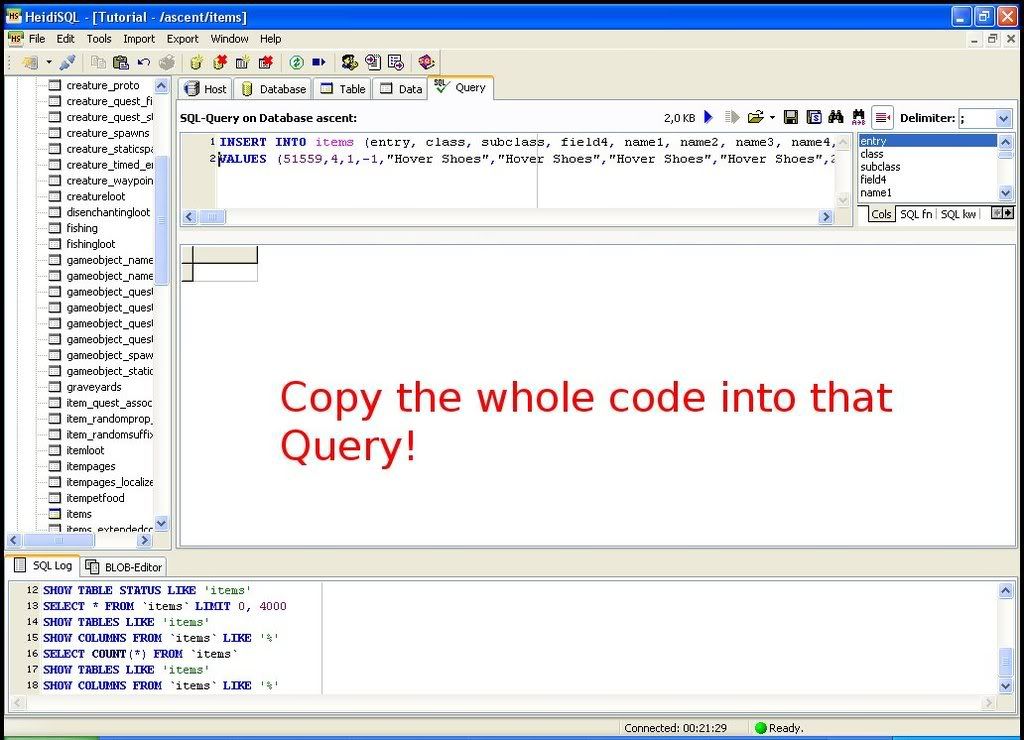The image size is (1024, 740).
Task: Run the query with blue play arrow
Action: [709, 118]
